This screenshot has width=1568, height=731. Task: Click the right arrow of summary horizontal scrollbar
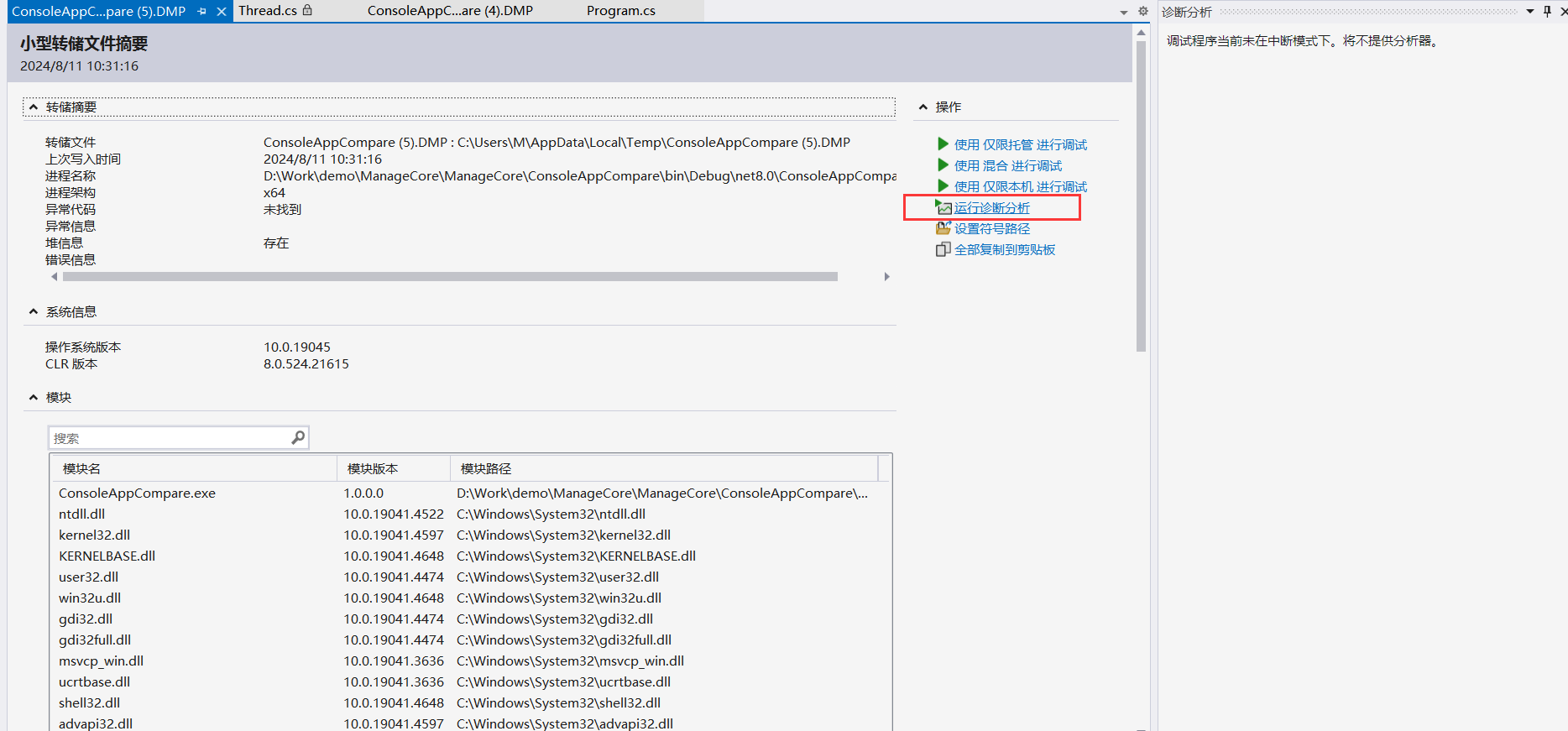(x=886, y=276)
